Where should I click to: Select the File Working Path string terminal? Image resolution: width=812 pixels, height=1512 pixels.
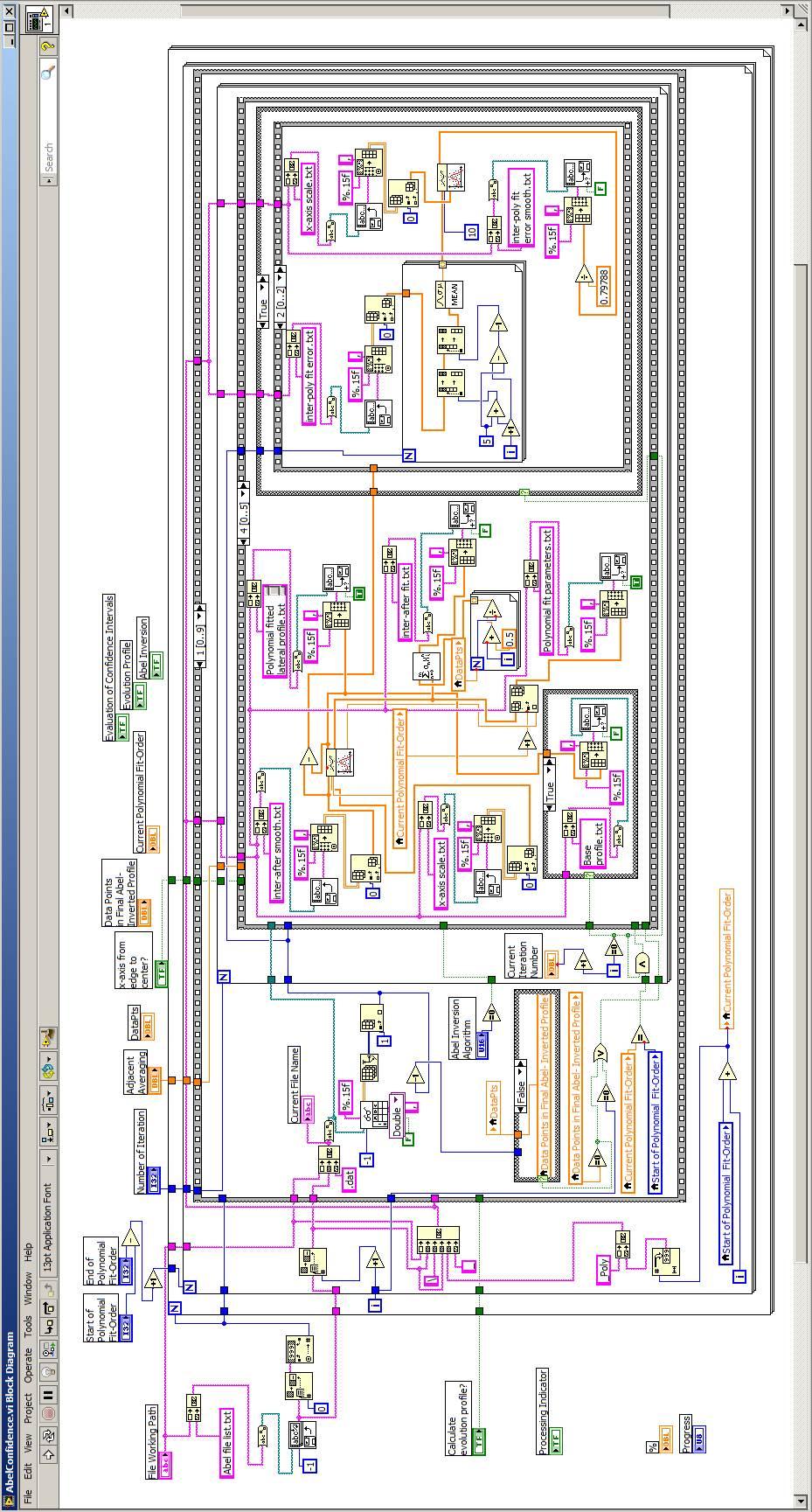click(x=163, y=1465)
